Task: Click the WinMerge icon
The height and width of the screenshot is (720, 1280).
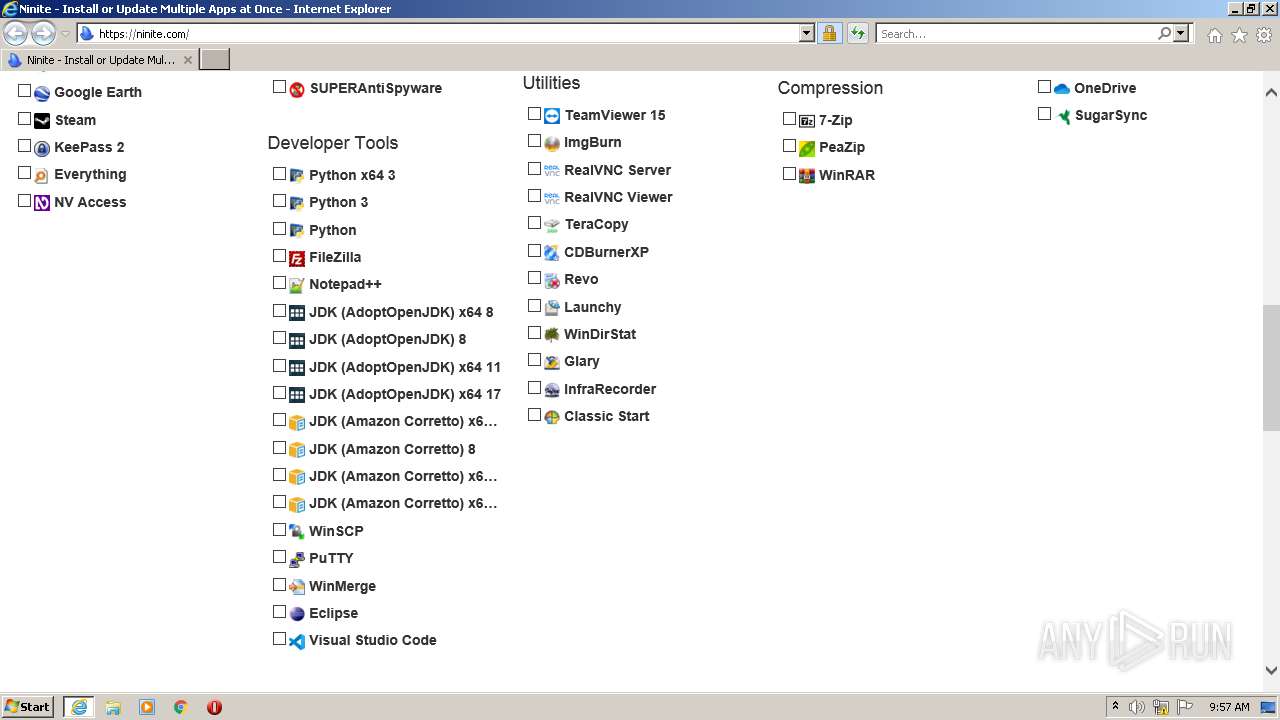Action: pos(297,587)
